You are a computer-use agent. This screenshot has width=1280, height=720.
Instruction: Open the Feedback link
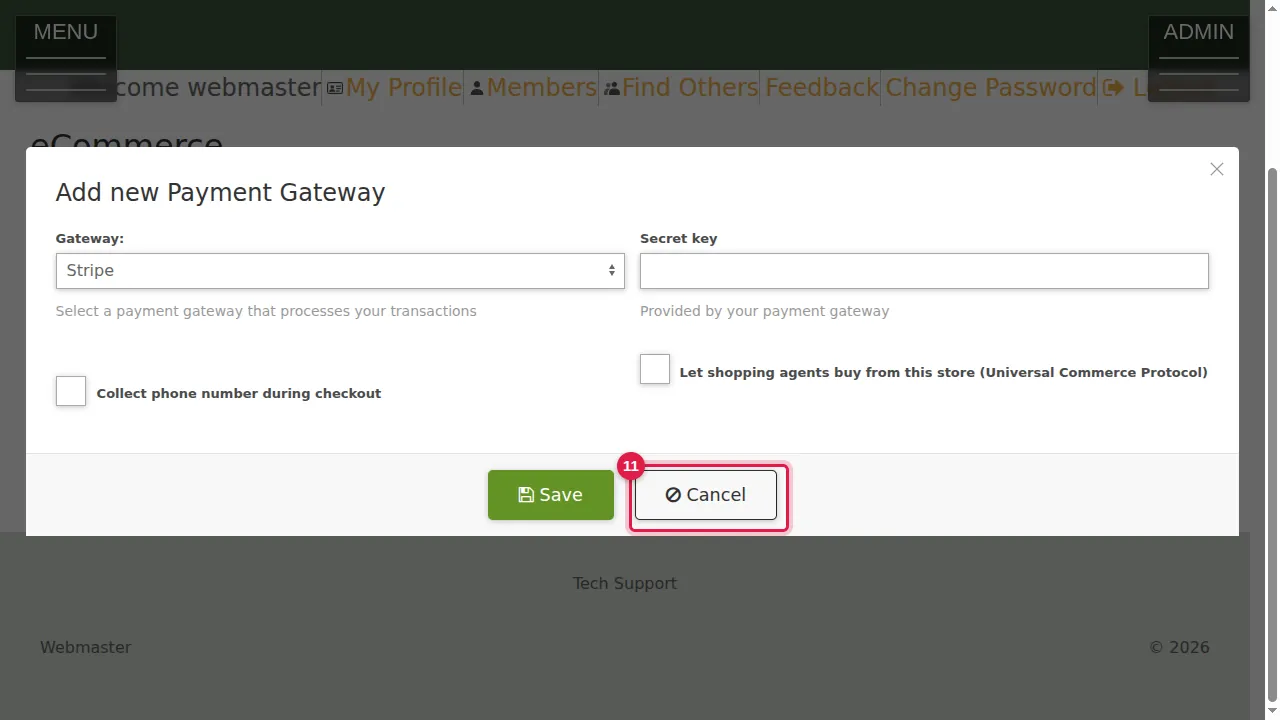click(822, 88)
